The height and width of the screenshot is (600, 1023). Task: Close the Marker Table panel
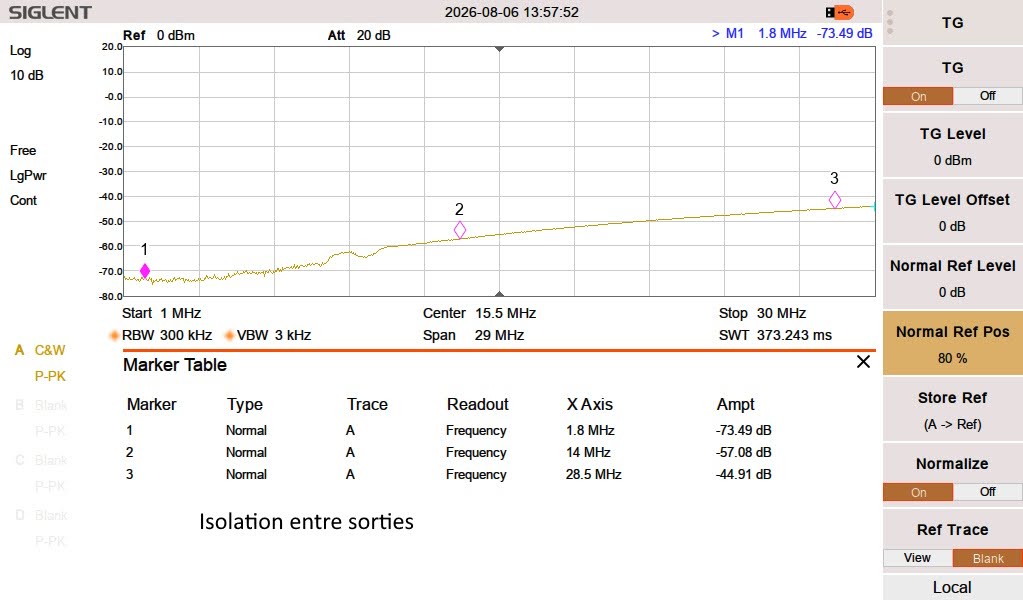(863, 362)
